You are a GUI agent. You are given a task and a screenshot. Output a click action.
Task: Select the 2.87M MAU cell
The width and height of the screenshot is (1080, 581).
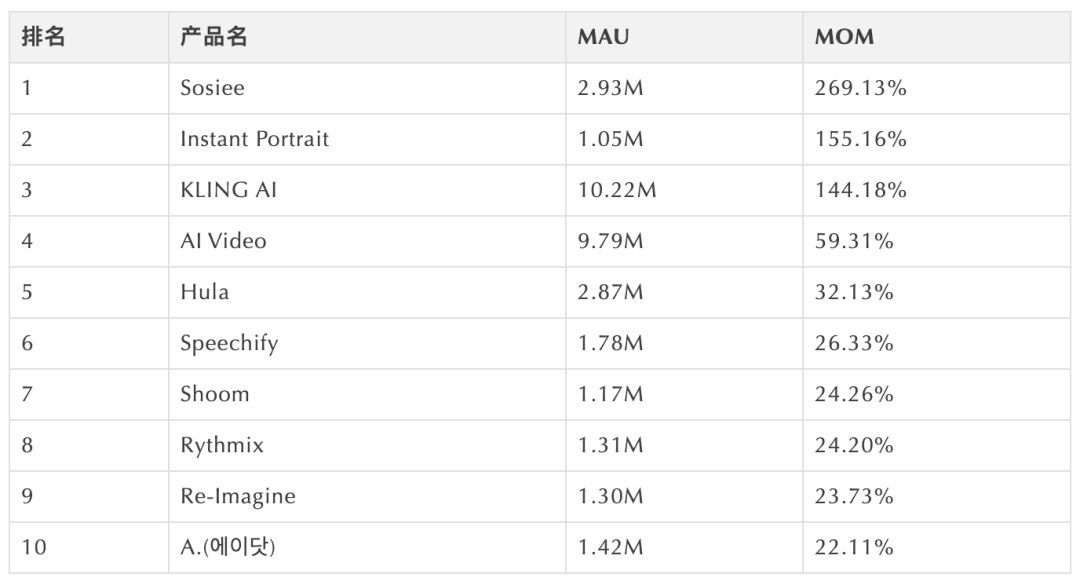tap(610, 292)
